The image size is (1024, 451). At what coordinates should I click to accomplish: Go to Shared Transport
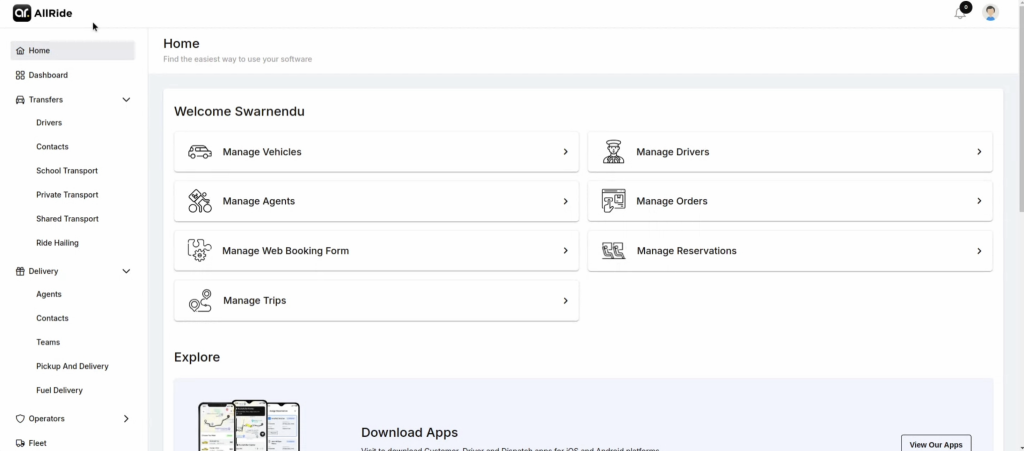pos(67,219)
